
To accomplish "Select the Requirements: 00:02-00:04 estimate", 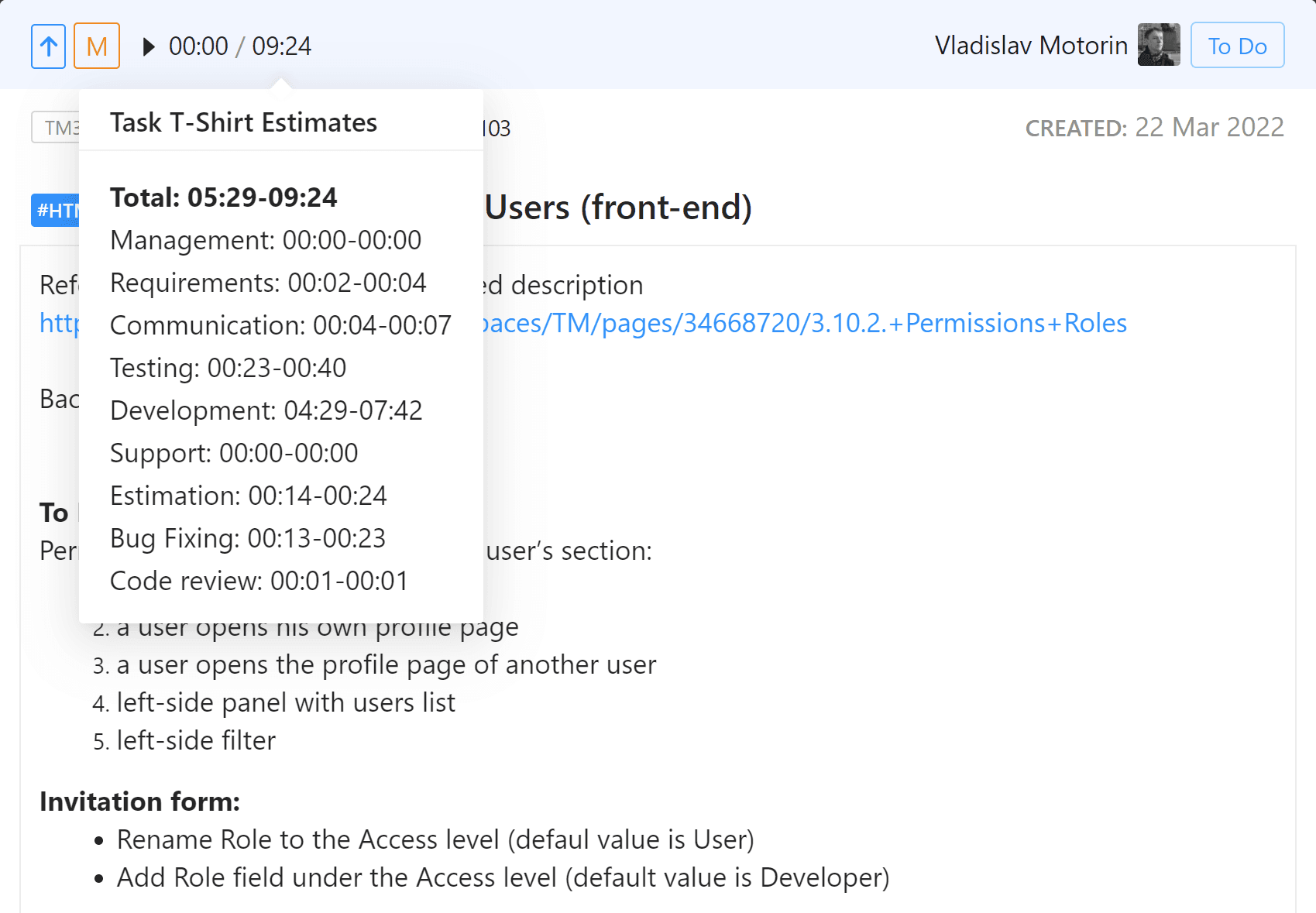I will [268, 283].
